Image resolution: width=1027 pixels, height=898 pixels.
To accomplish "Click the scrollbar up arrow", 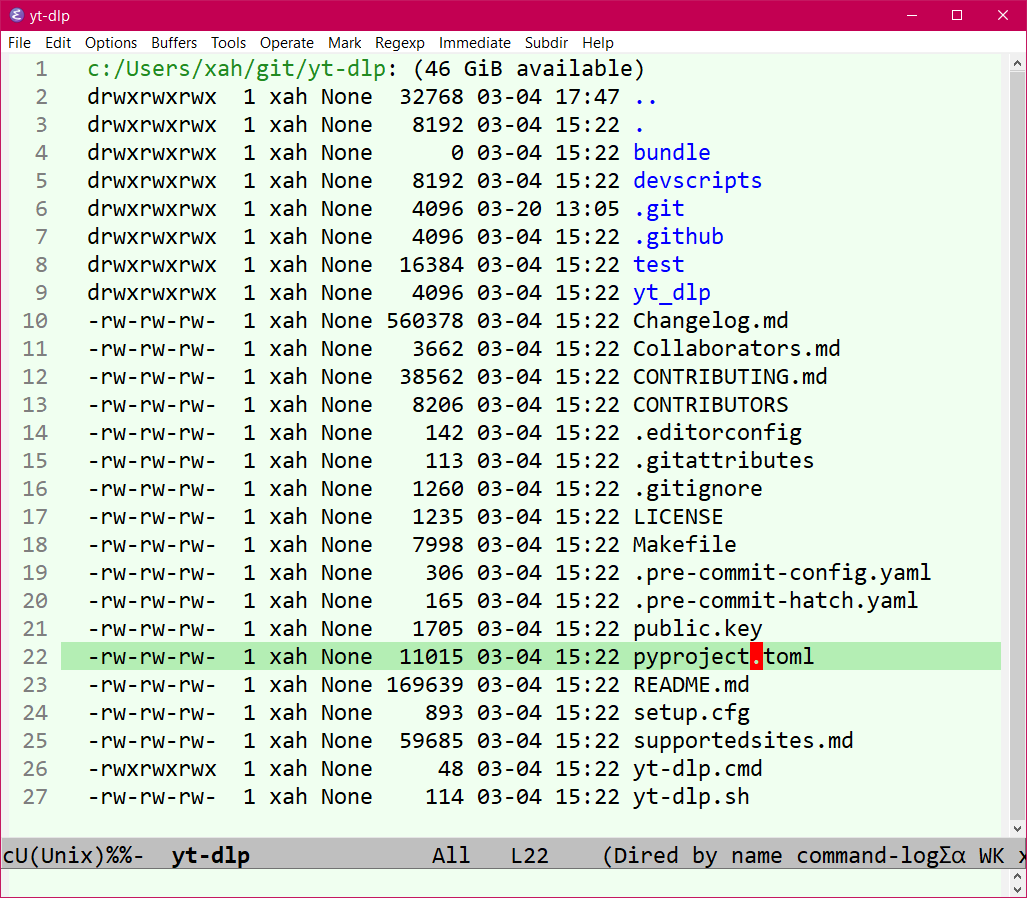I will point(1017,64).
